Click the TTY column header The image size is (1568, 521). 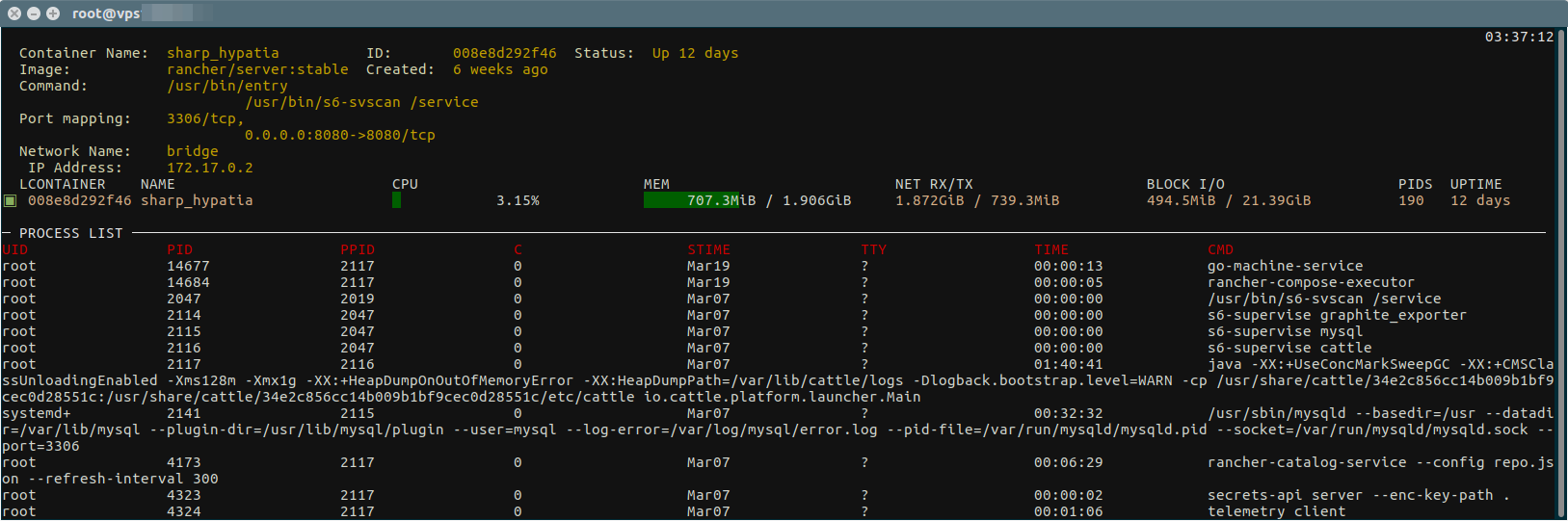[x=873, y=249]
